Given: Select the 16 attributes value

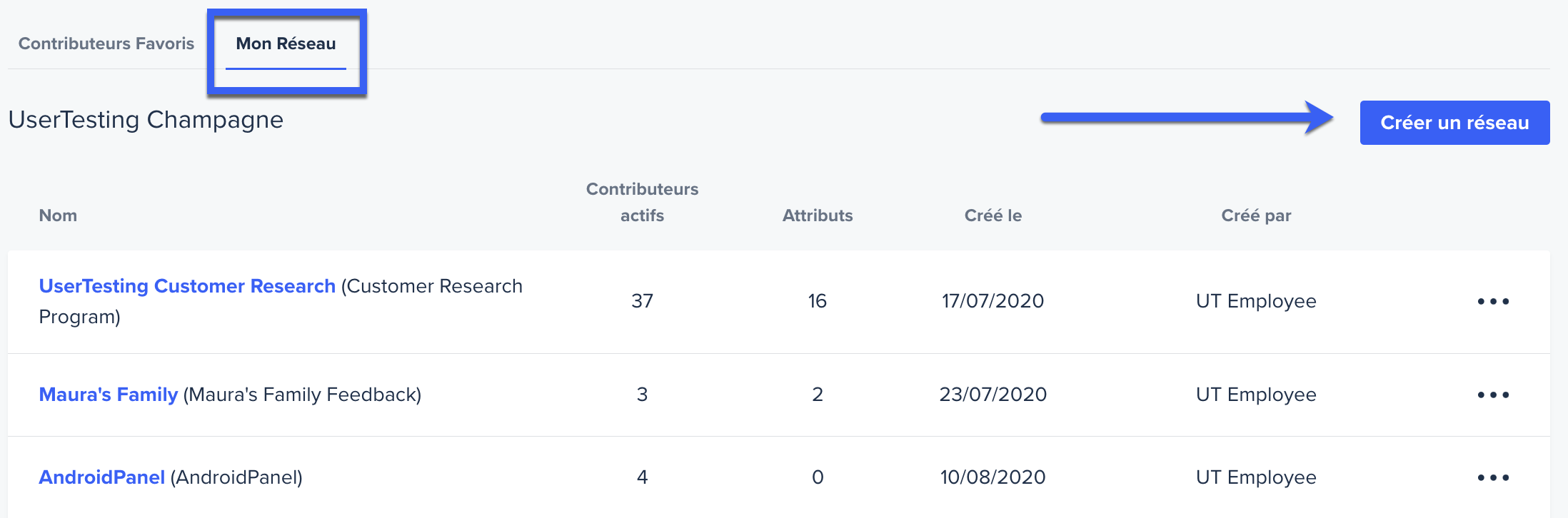Looking at the screenshot, I should [818, 301].
